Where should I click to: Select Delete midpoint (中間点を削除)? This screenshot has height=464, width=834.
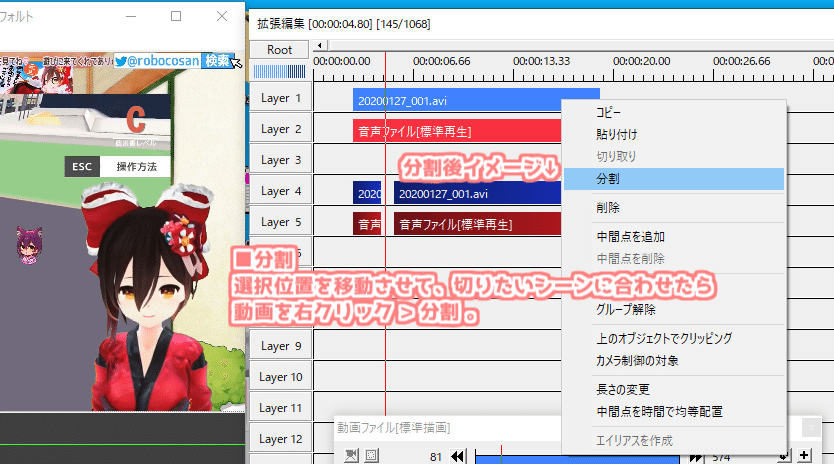630,259
